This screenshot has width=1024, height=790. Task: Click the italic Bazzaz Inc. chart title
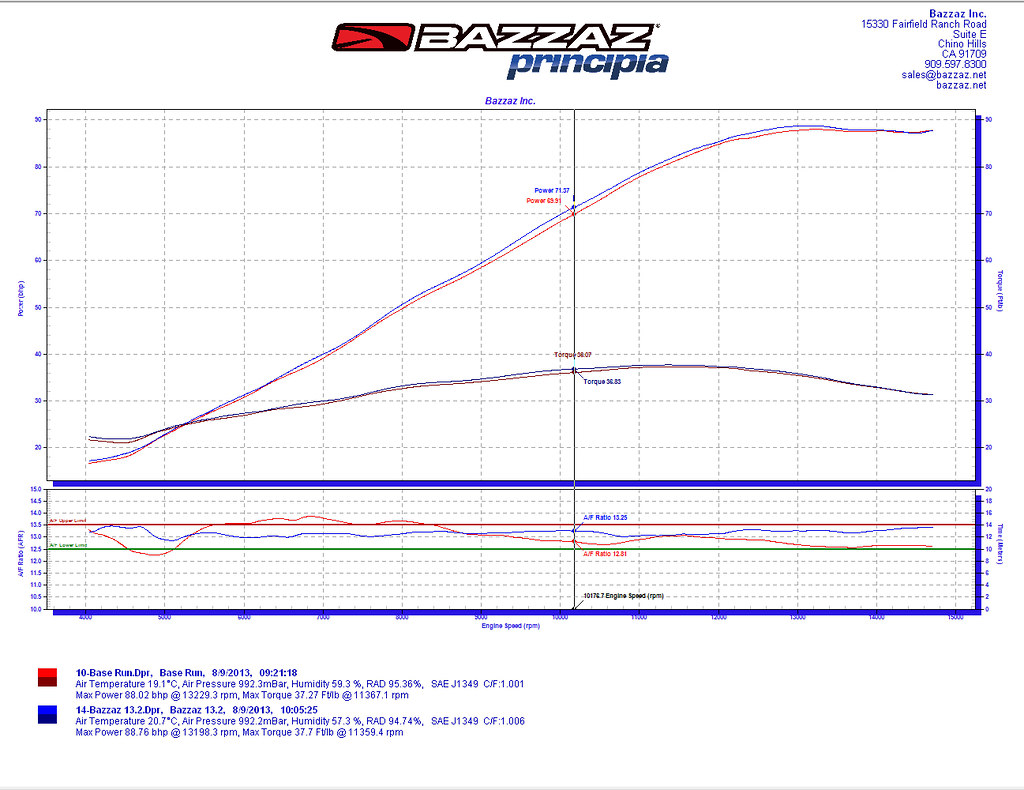tap(510, 101)
